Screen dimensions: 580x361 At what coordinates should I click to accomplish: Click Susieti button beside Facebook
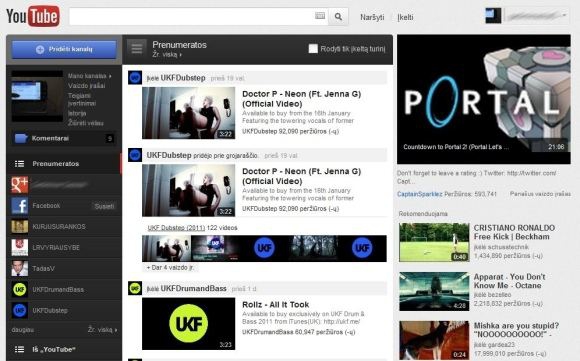click(104, 206)
